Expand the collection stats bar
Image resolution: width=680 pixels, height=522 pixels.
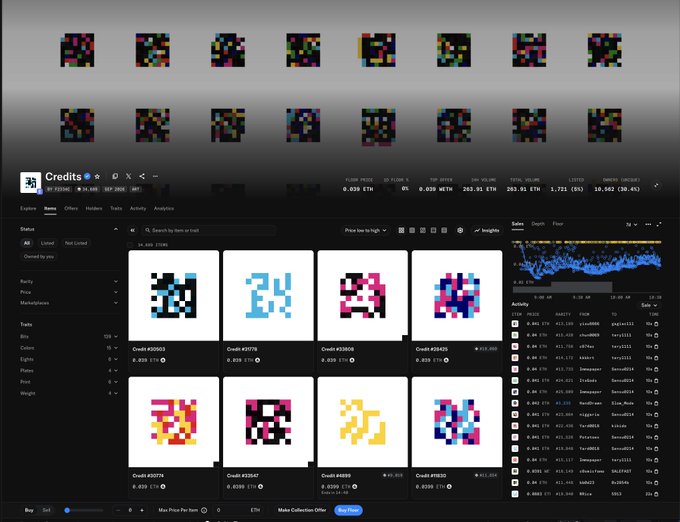pos(656,186)
